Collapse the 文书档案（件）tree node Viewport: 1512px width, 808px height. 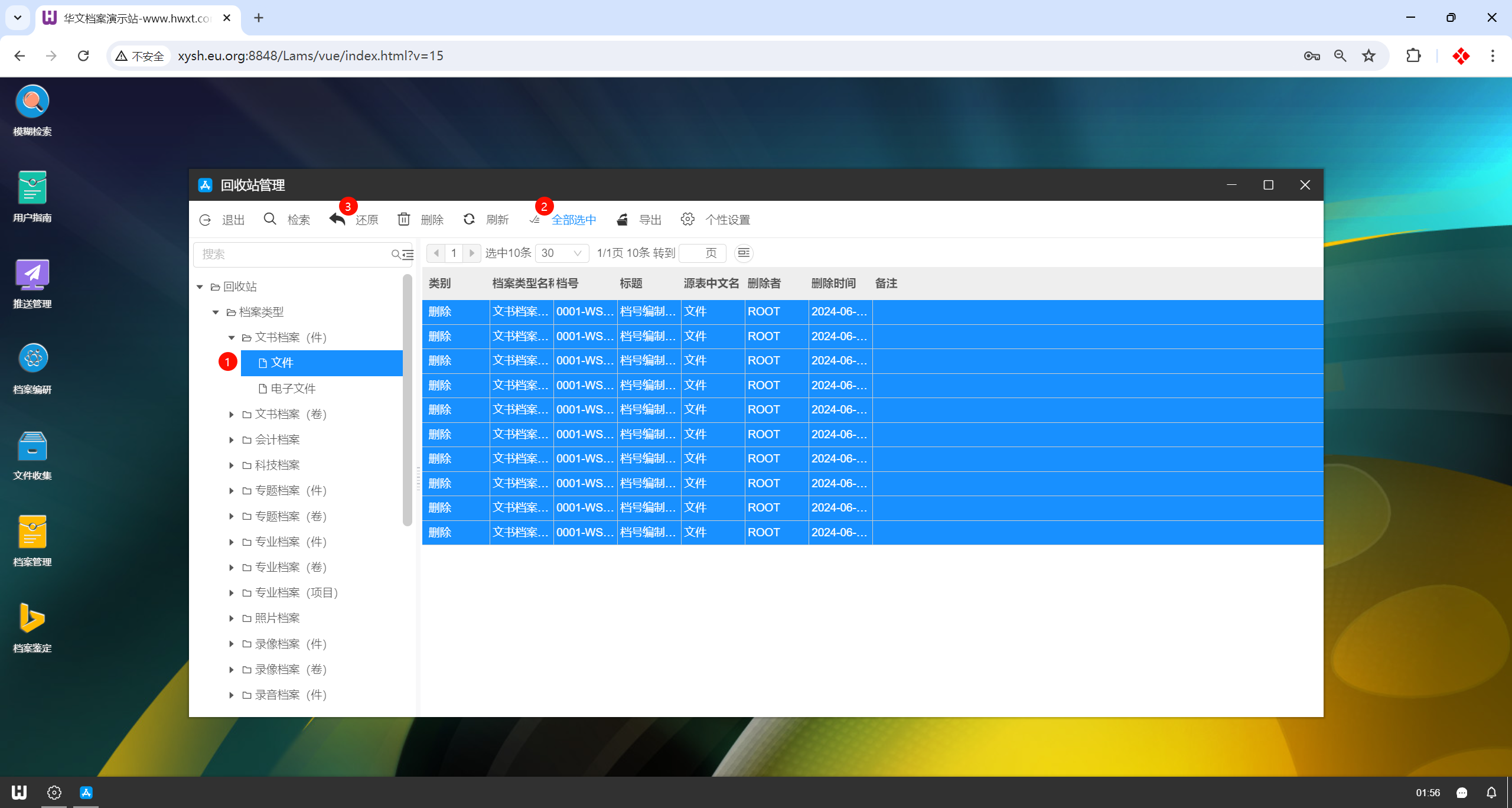[232, 338]
